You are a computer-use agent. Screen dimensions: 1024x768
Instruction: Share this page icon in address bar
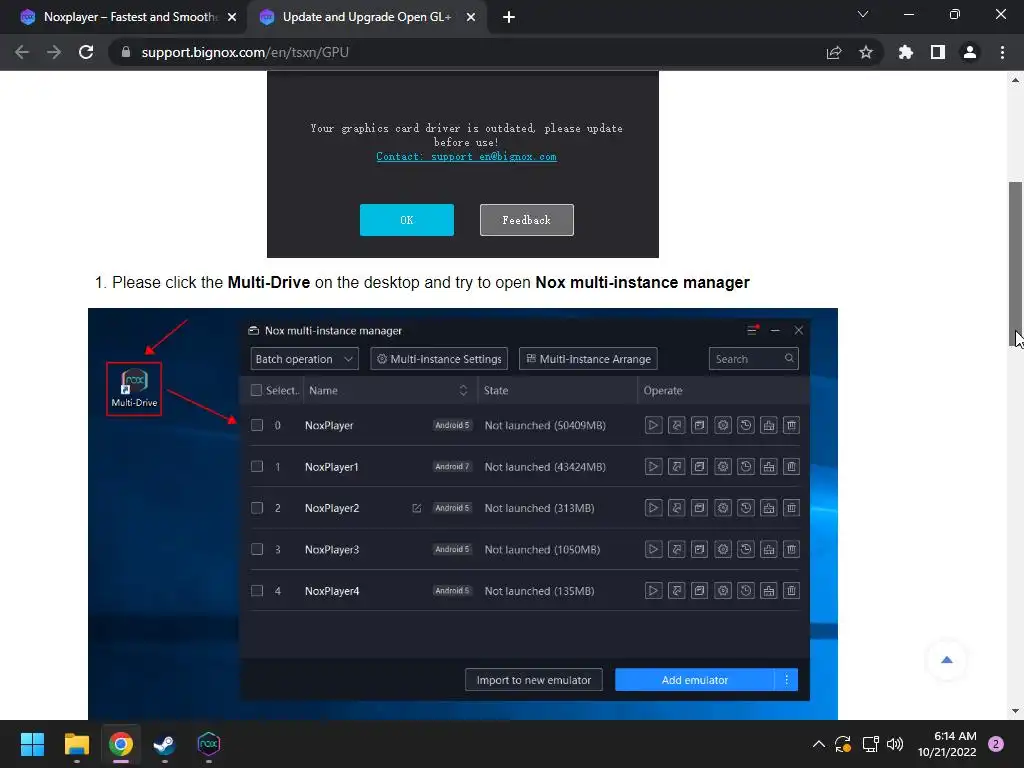pos(834,52)
